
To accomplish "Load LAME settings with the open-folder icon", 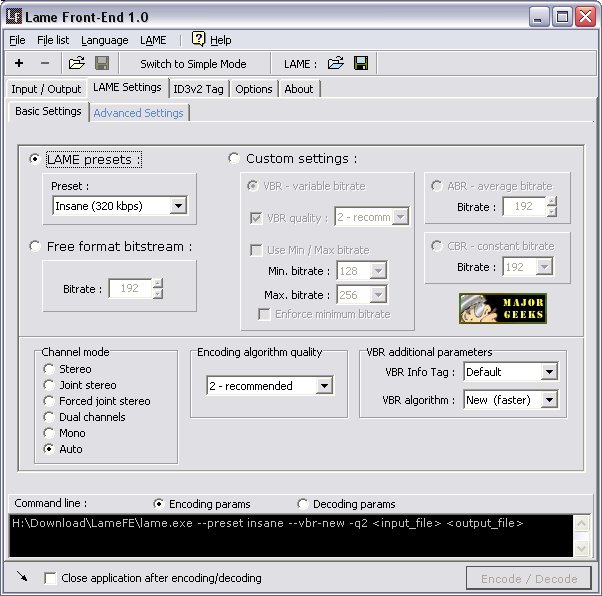I will [336, 63].
